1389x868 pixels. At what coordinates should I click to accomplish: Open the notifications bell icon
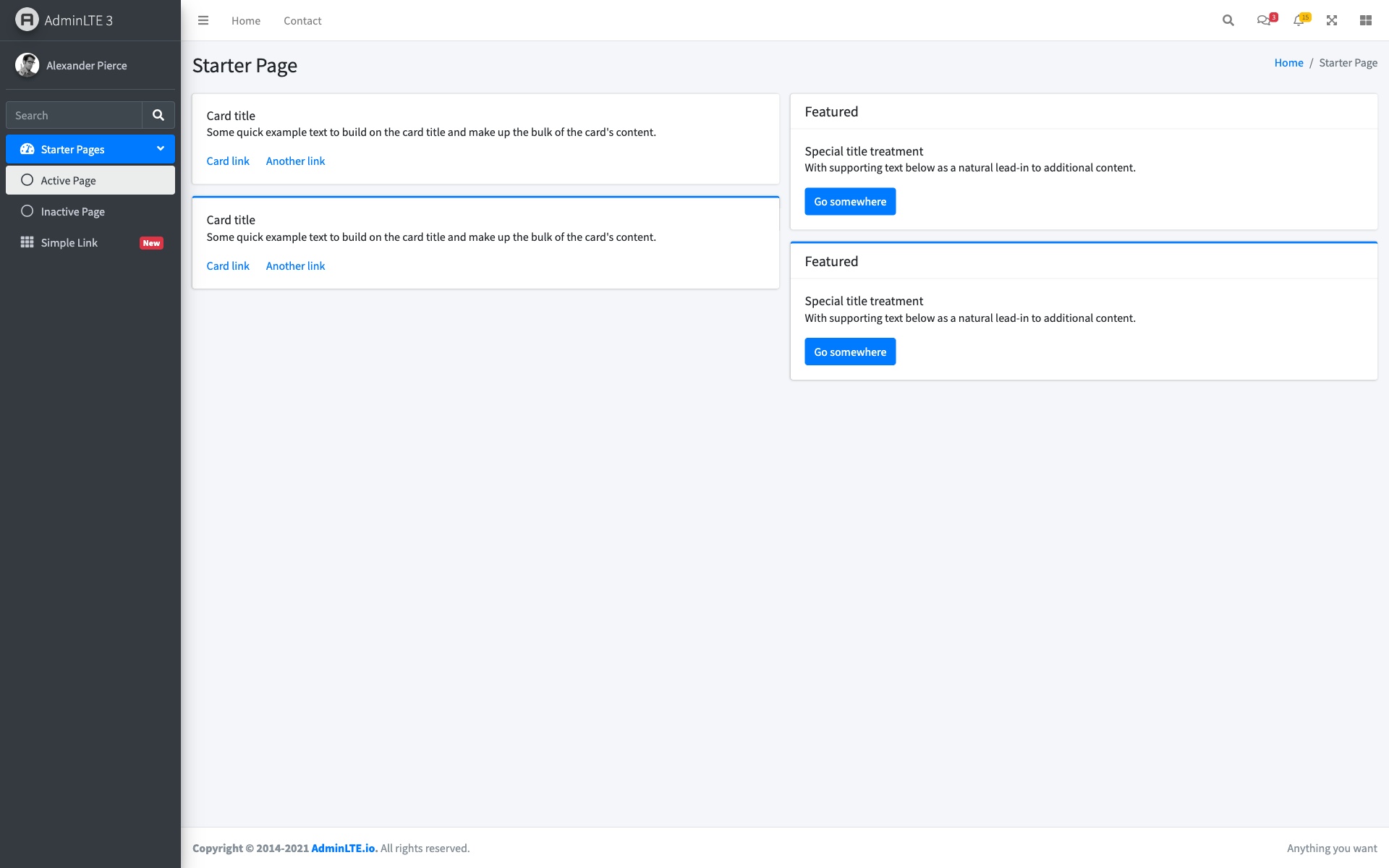[1299, 20]
